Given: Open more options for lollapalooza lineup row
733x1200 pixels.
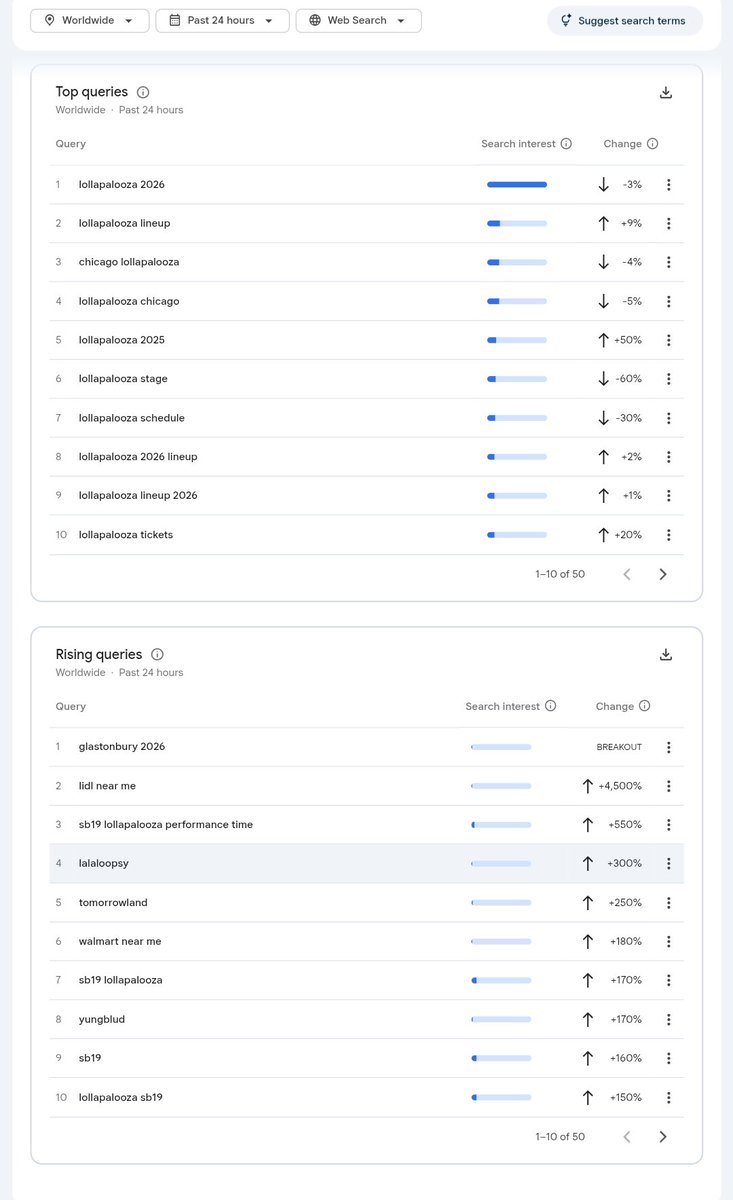Looking at the screenshot, I should (x=668, y=224).
